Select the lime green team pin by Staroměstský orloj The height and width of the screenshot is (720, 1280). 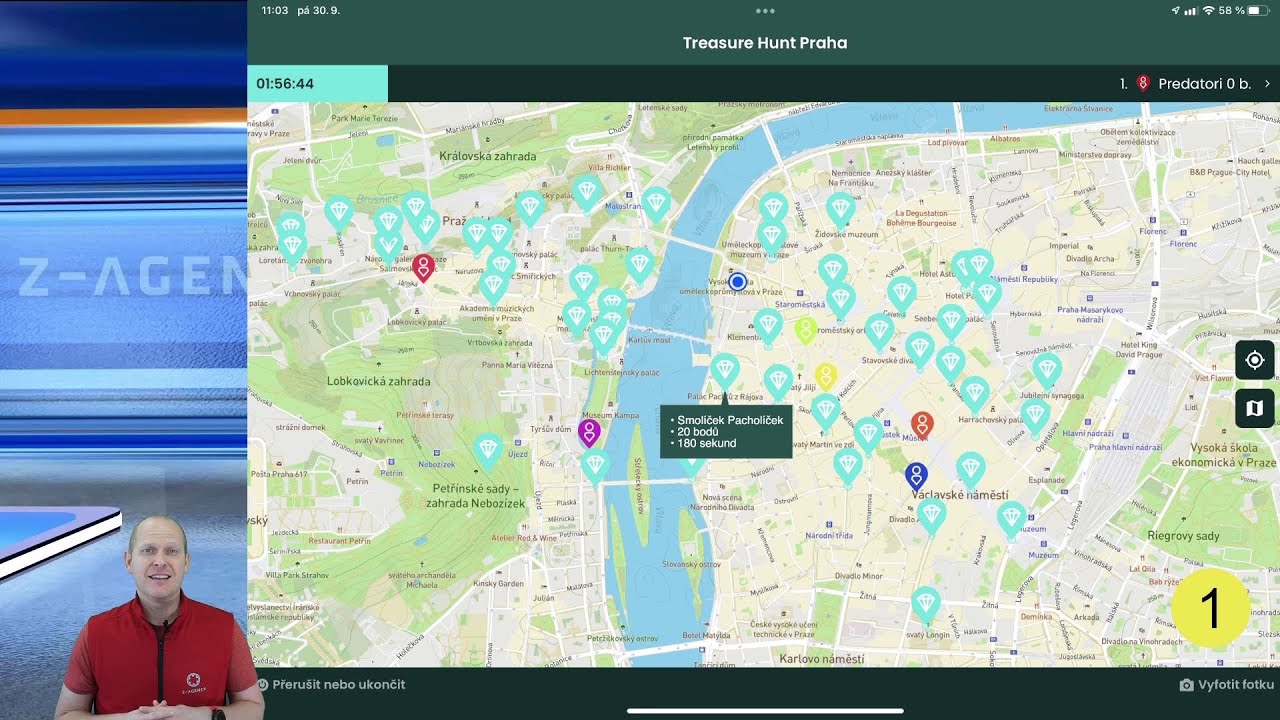[x=806, y=330]
